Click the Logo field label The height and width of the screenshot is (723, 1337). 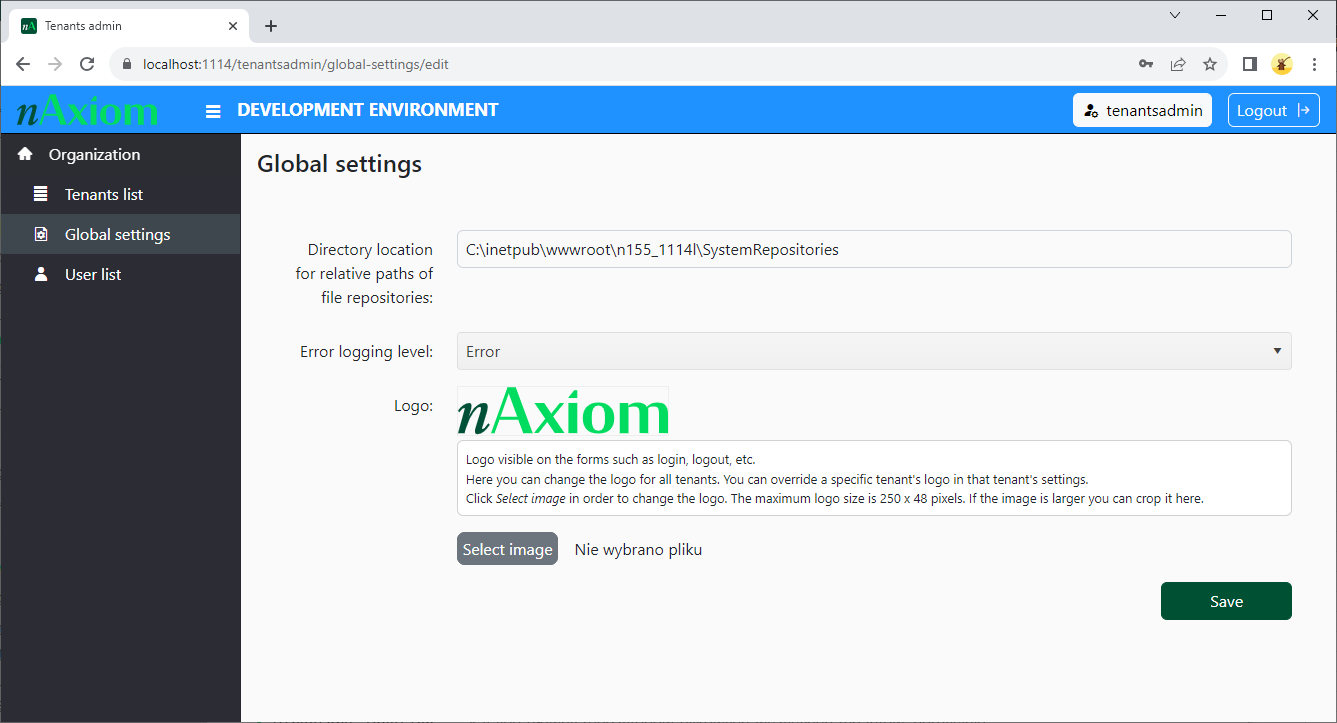click(413, 406)
